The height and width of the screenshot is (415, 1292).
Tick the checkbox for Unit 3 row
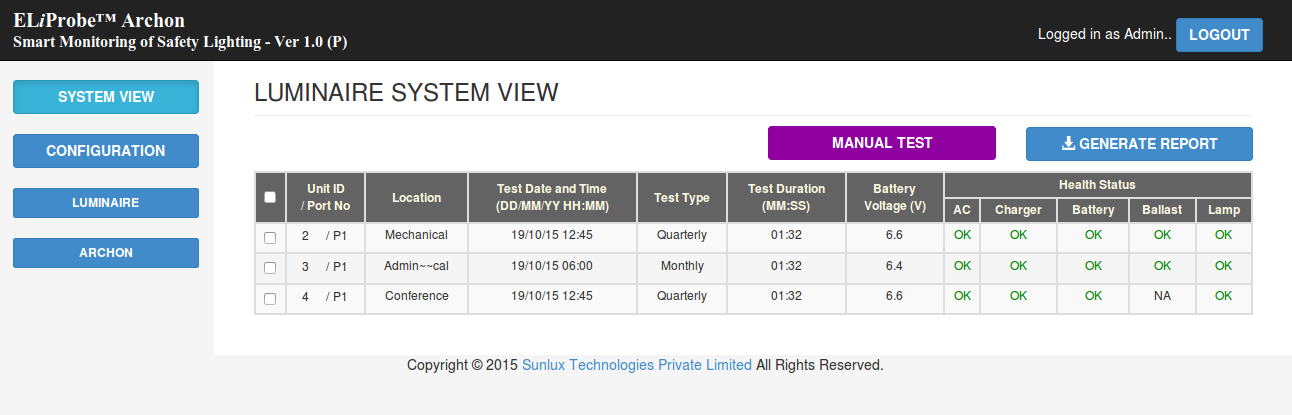tap(270, 268)
